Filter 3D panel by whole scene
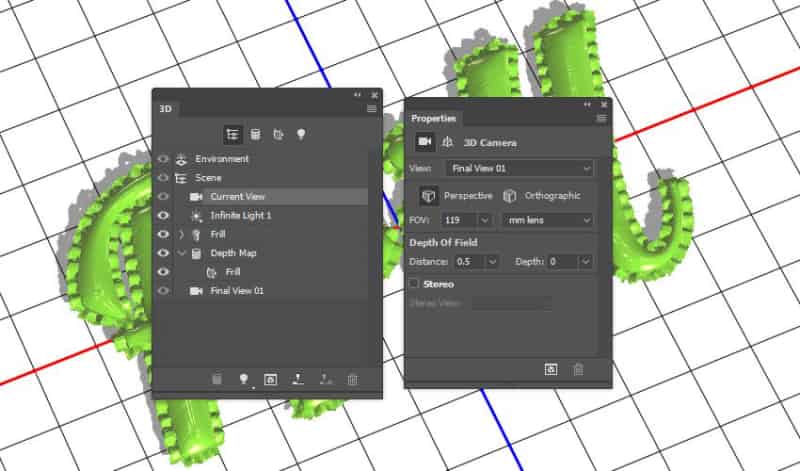Viewport: 800px width, 471px height. [x=233, y=135]
